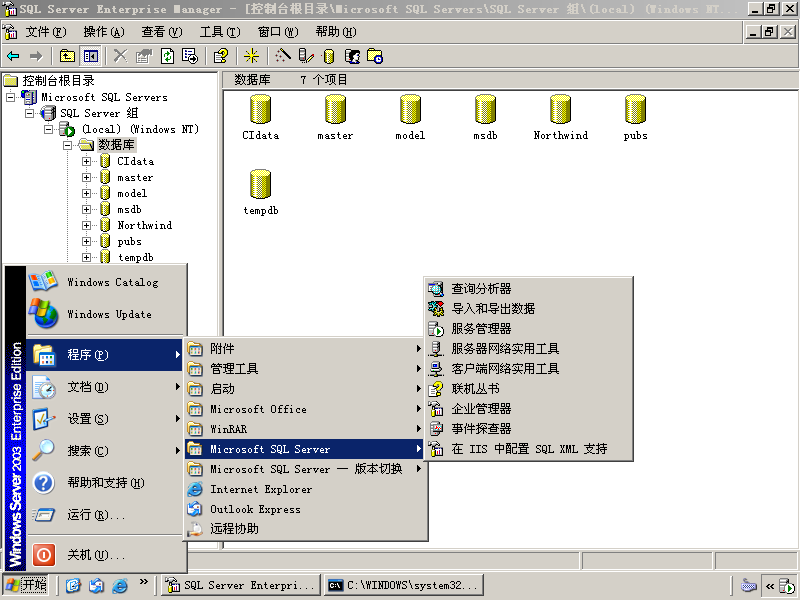The image size is (800, 600).
Task: Expand the CIdata tree node
Action: point(86,161)
